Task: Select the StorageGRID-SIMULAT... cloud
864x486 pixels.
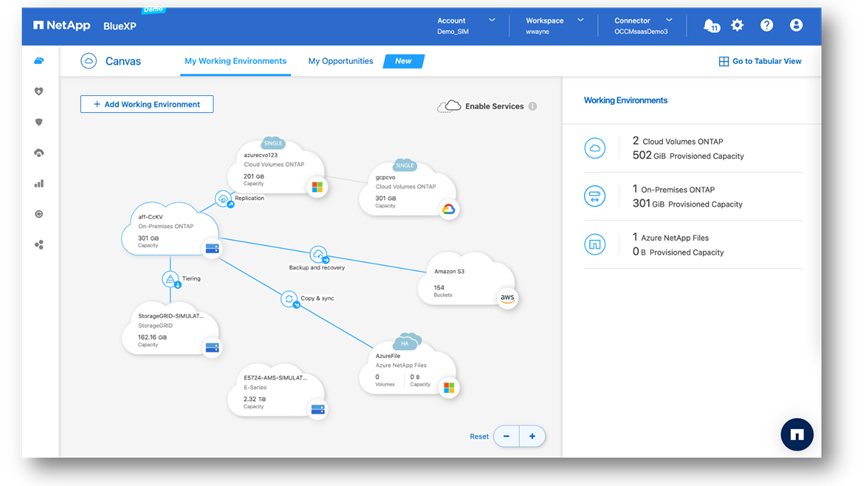Action: 170,329
